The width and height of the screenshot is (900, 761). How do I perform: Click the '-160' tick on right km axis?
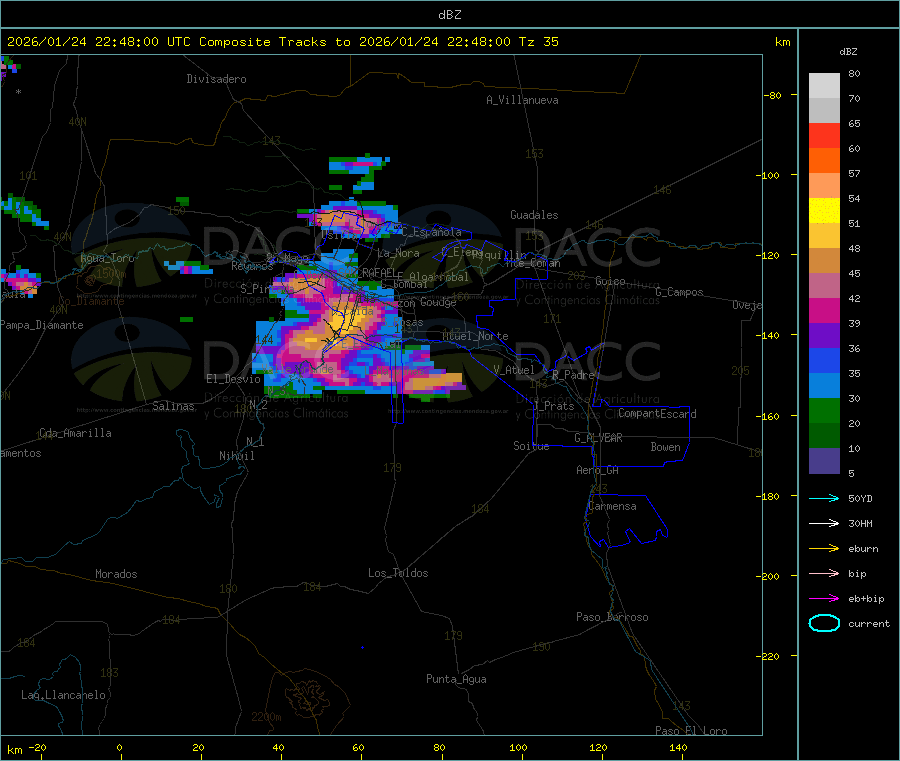[x=770, y=416]
